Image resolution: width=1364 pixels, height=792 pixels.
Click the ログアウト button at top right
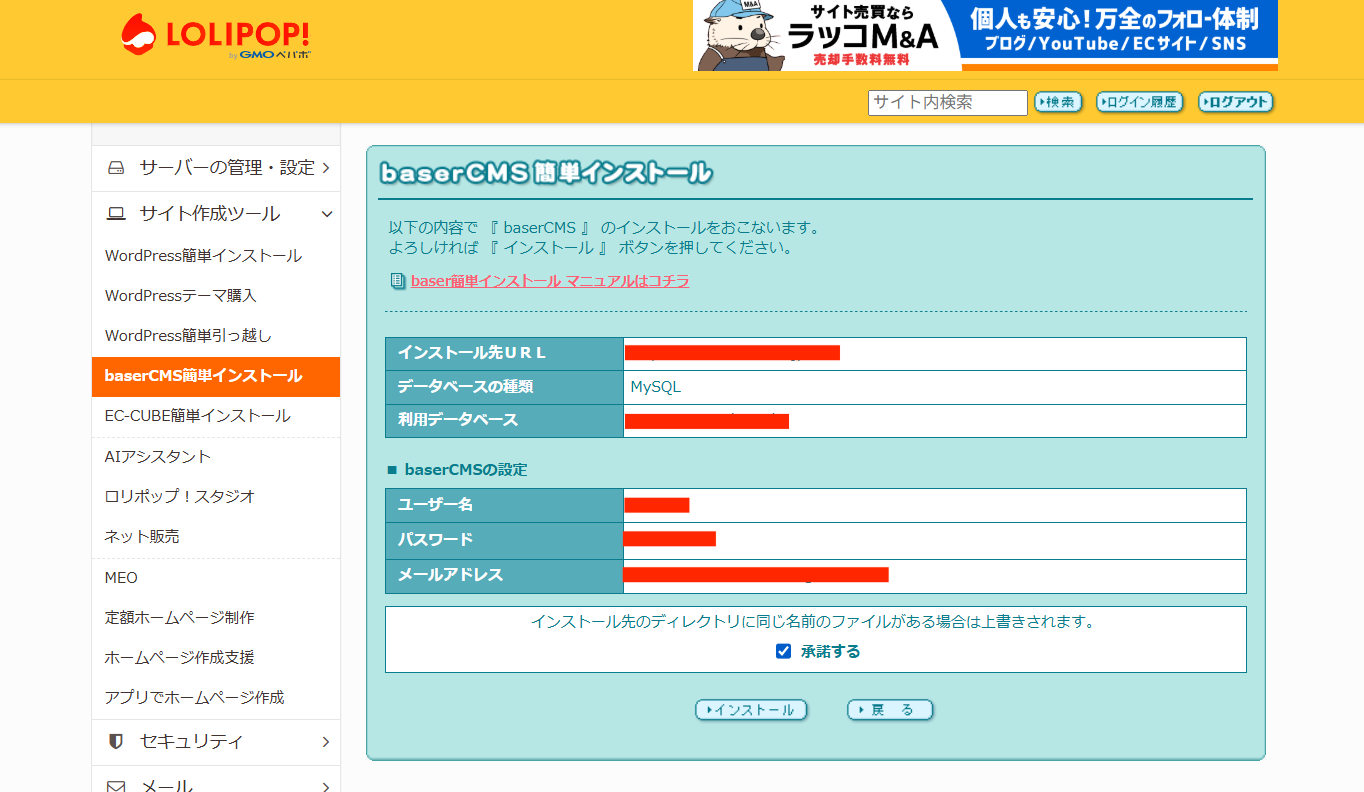[x=1235, y=102]
